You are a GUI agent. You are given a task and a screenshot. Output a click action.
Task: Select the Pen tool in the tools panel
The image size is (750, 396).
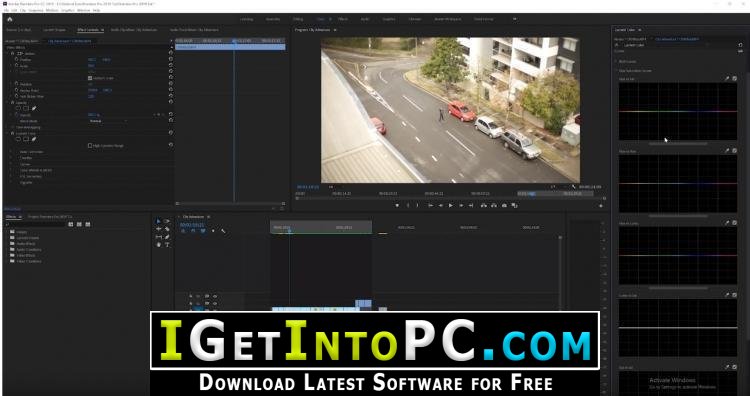[167, 237]
